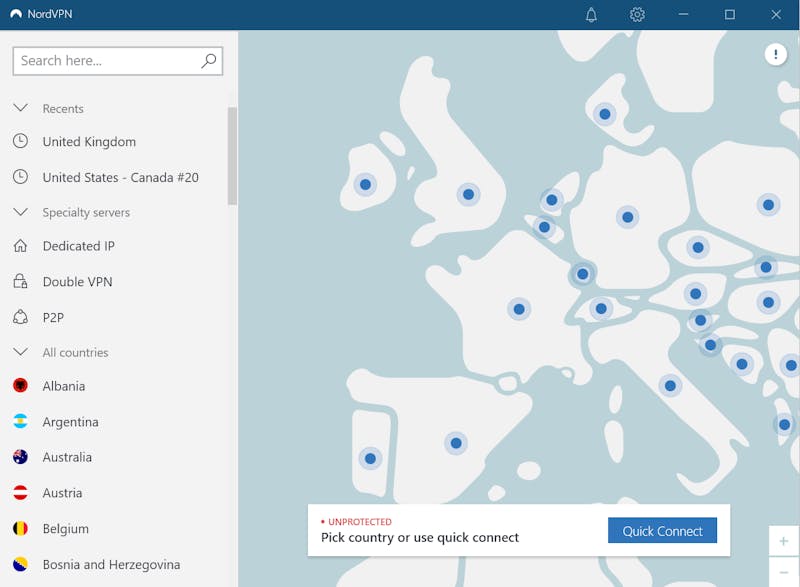This screenshot has height=587, width=800.
Task: Connect to United Kingdom from recents
Action: (x=89, y=142)
